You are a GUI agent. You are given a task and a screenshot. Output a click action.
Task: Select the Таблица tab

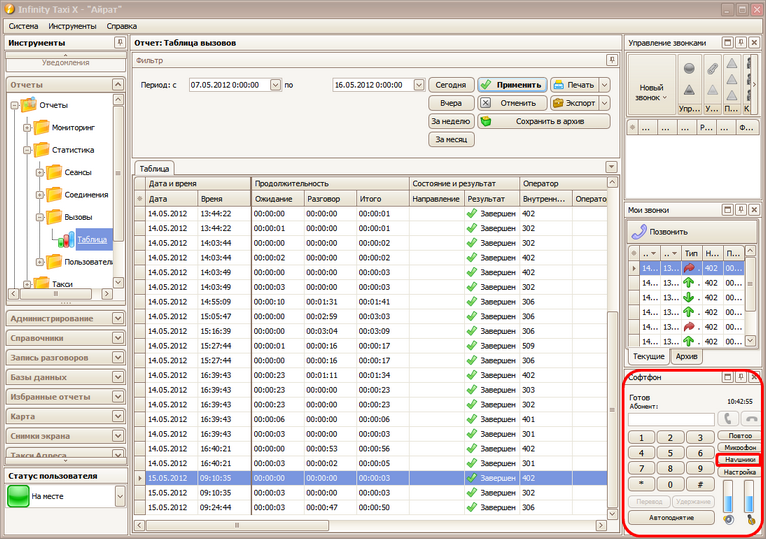[154, 168]
